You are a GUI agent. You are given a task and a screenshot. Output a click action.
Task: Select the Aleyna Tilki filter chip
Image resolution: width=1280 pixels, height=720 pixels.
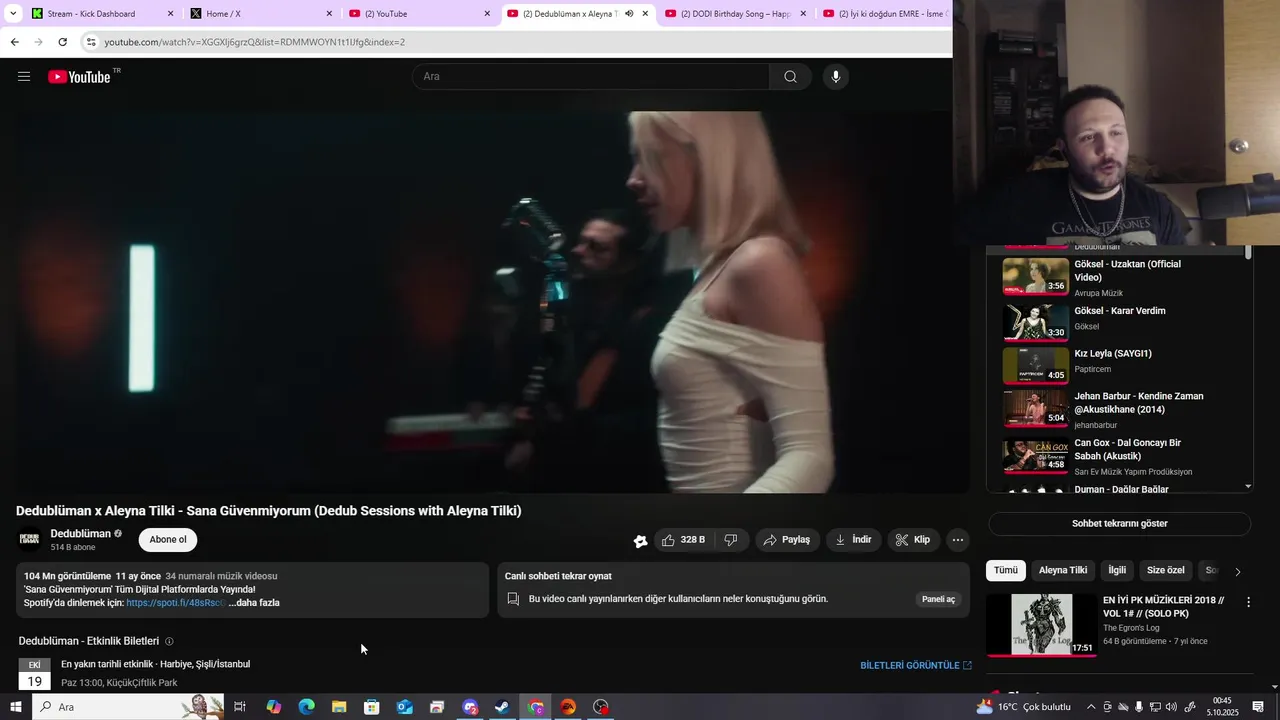click(x=1063, y=570)
